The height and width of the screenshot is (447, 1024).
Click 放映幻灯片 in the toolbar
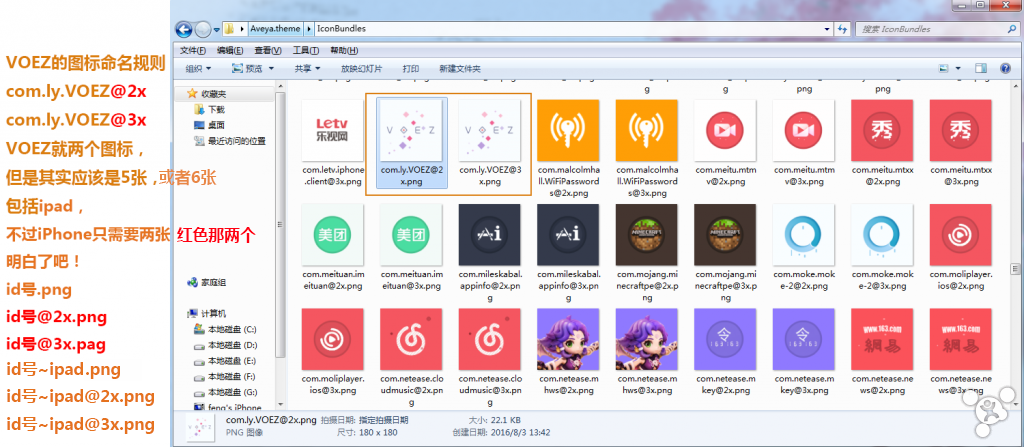coord(361,69)
